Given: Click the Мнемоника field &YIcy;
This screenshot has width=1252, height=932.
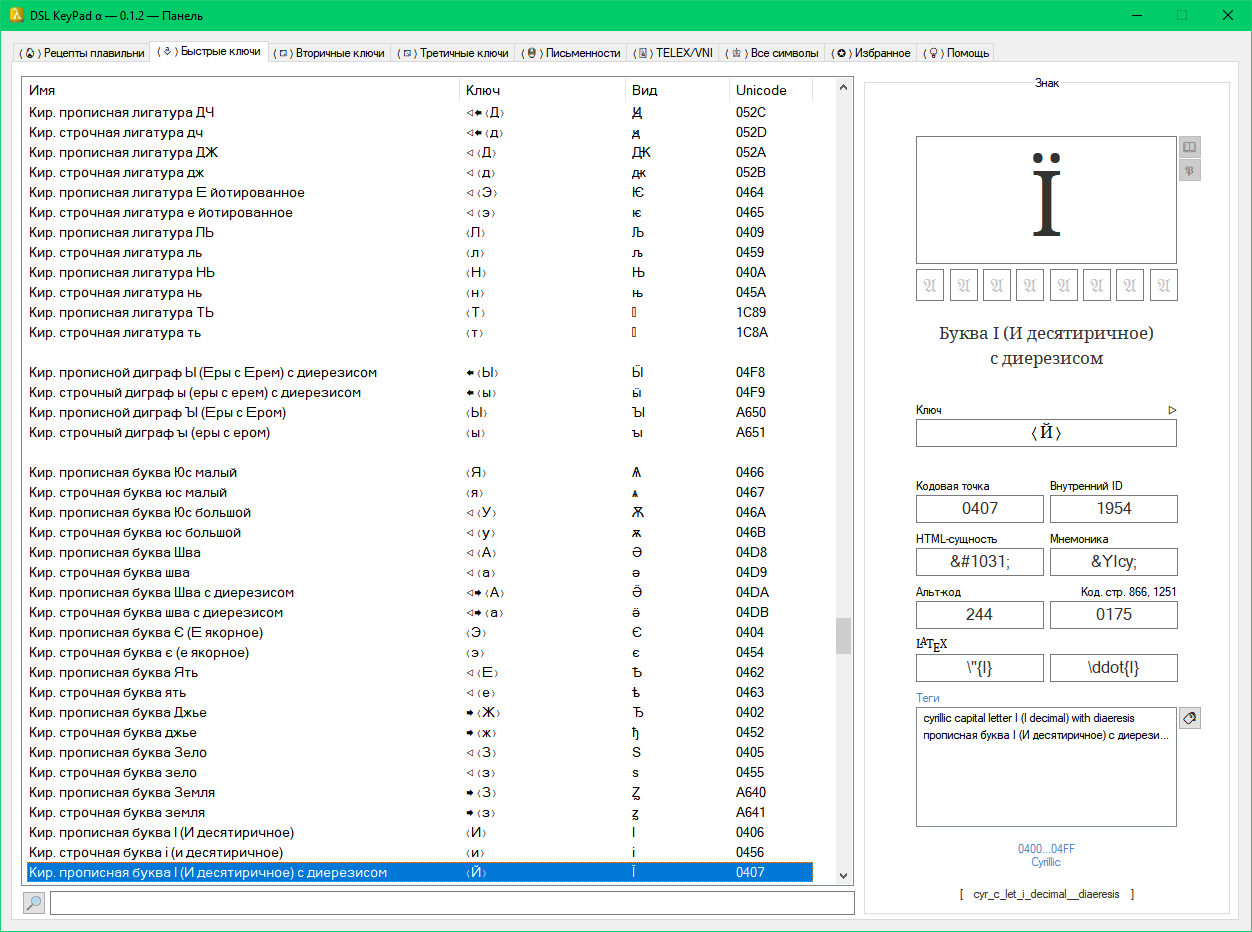Looking at the screenshot, I should click(1114, 561).
